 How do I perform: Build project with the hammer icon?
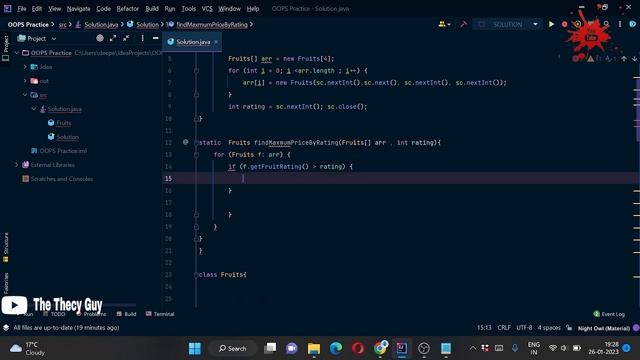coord(463,24)
